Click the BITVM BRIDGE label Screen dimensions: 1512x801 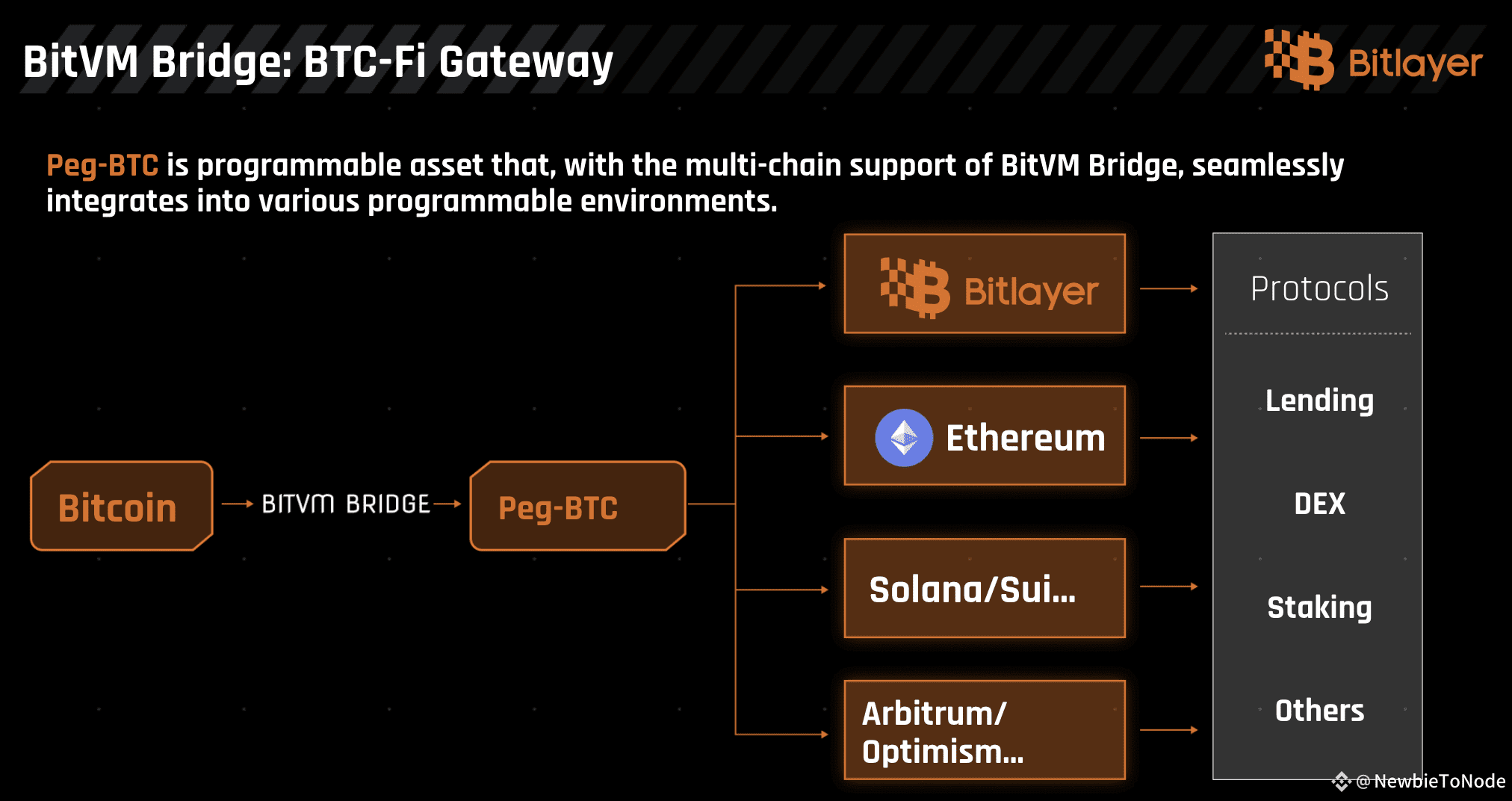(346, 504)
